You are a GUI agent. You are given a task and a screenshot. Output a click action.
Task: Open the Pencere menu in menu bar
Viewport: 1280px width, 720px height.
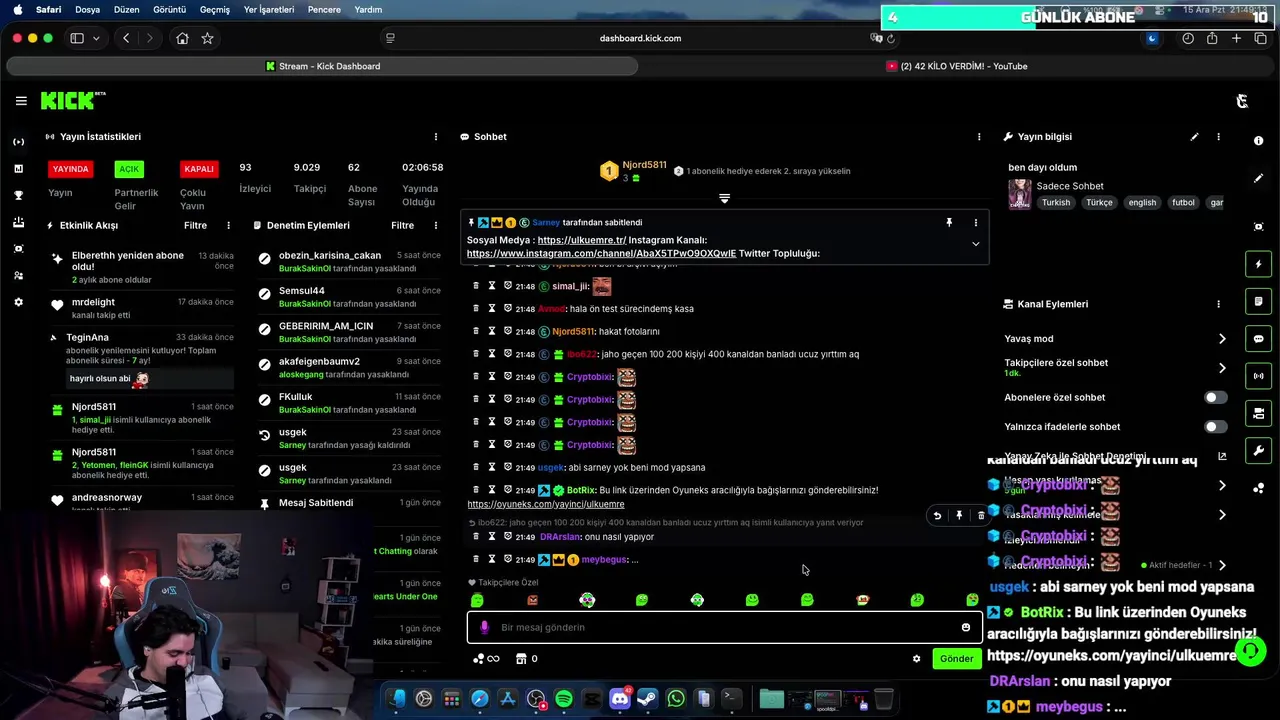pos(323,9)
